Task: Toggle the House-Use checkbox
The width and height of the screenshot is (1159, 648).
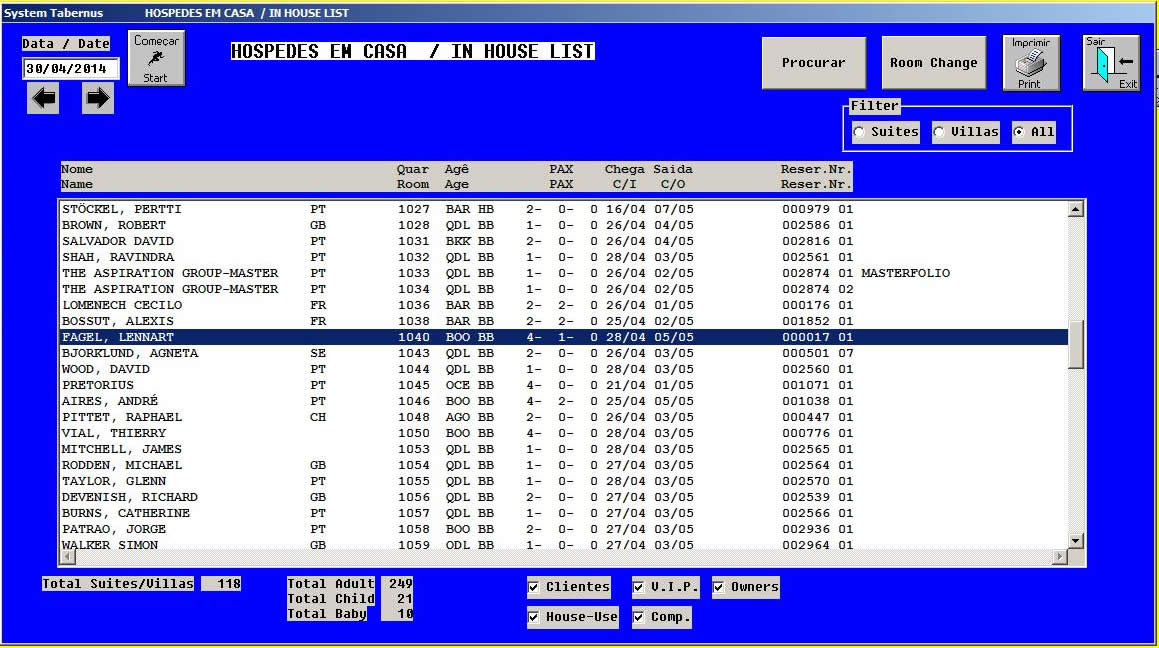Action: tap(535, 618)
